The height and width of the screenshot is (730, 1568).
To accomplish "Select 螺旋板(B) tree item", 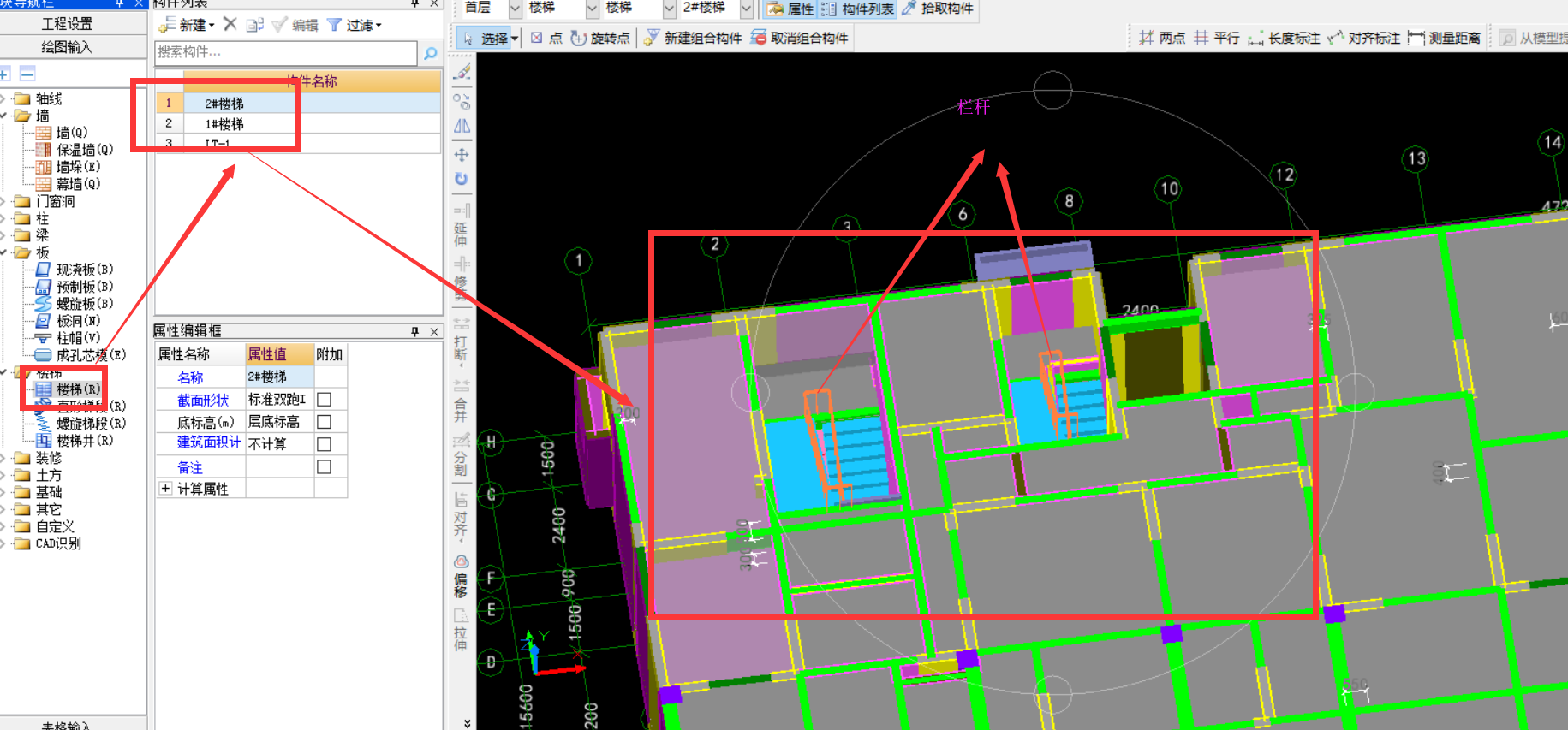I will coord(75,304).
